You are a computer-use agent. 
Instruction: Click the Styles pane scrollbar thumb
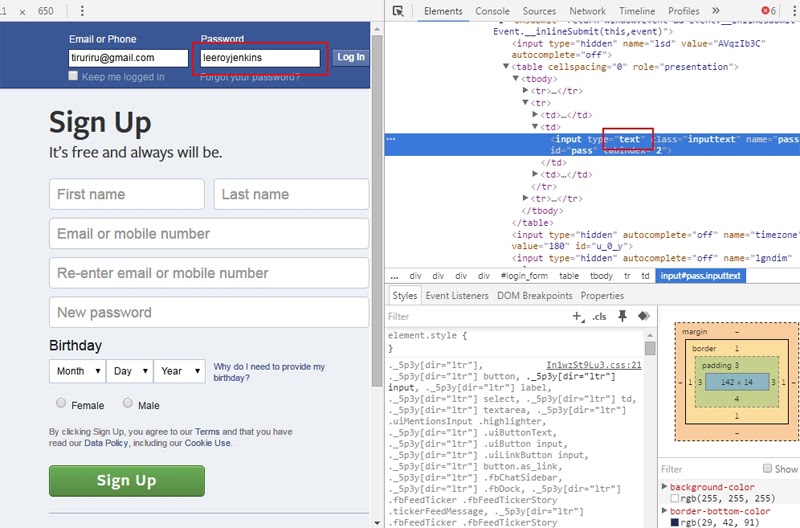(650, 348)
